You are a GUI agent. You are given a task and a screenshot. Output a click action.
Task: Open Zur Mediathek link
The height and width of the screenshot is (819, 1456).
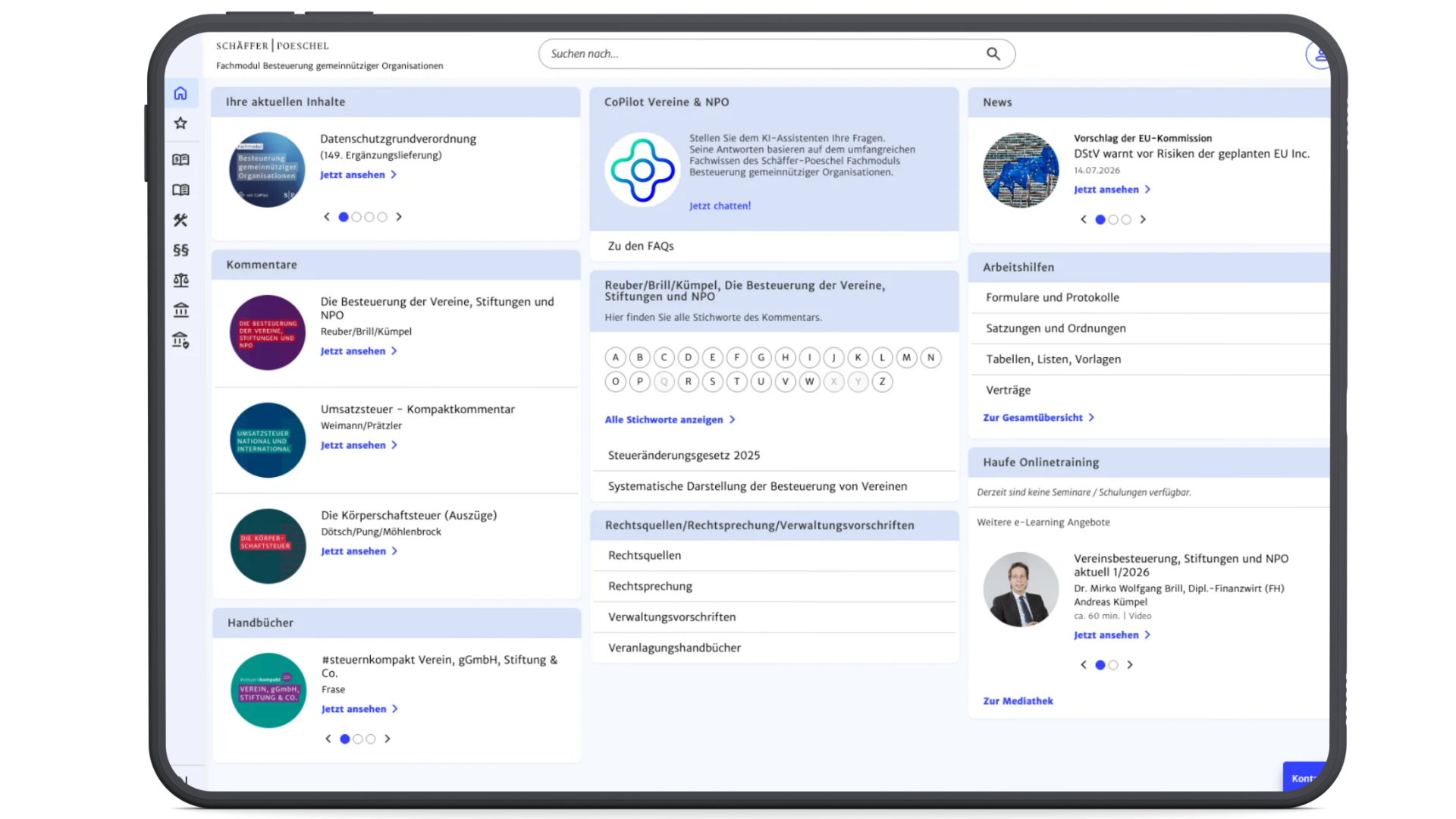click(x=1018, y=701)
